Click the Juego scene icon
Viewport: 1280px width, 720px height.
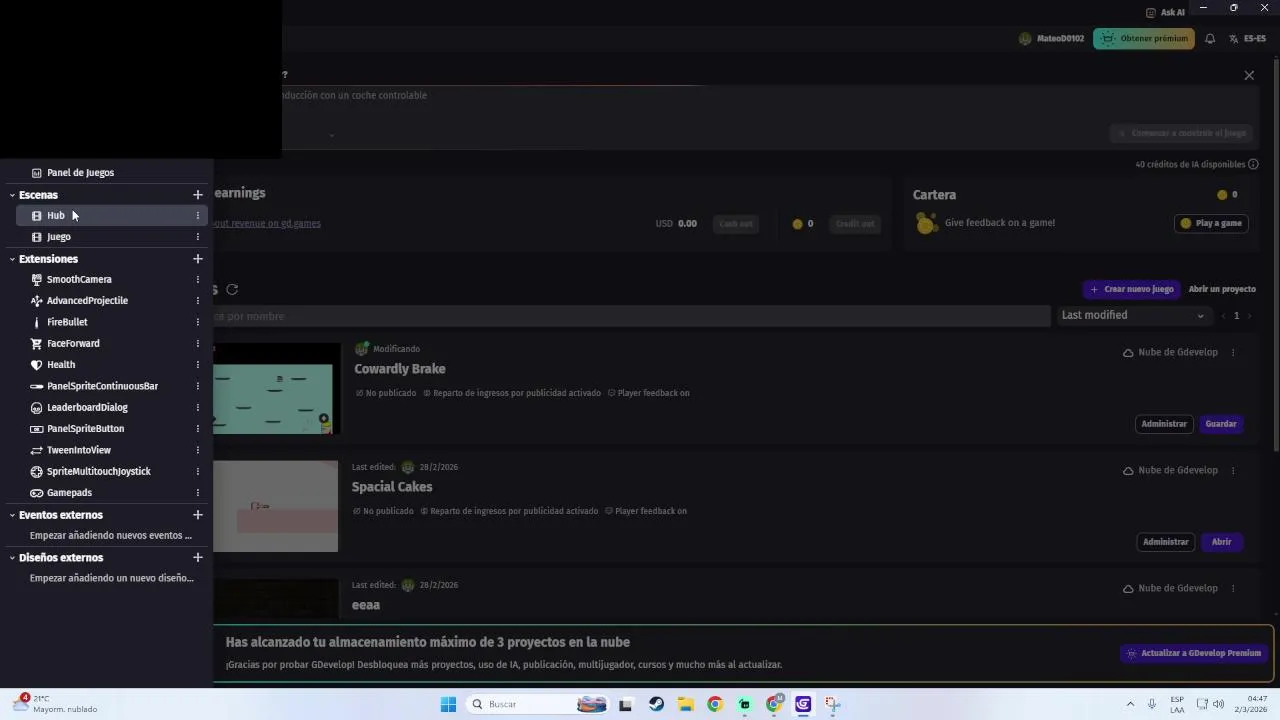pos(37,237)
